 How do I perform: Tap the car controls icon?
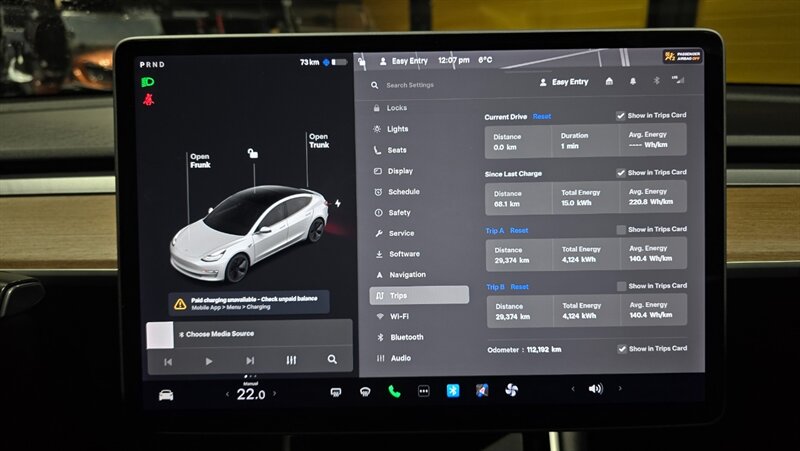166,394
